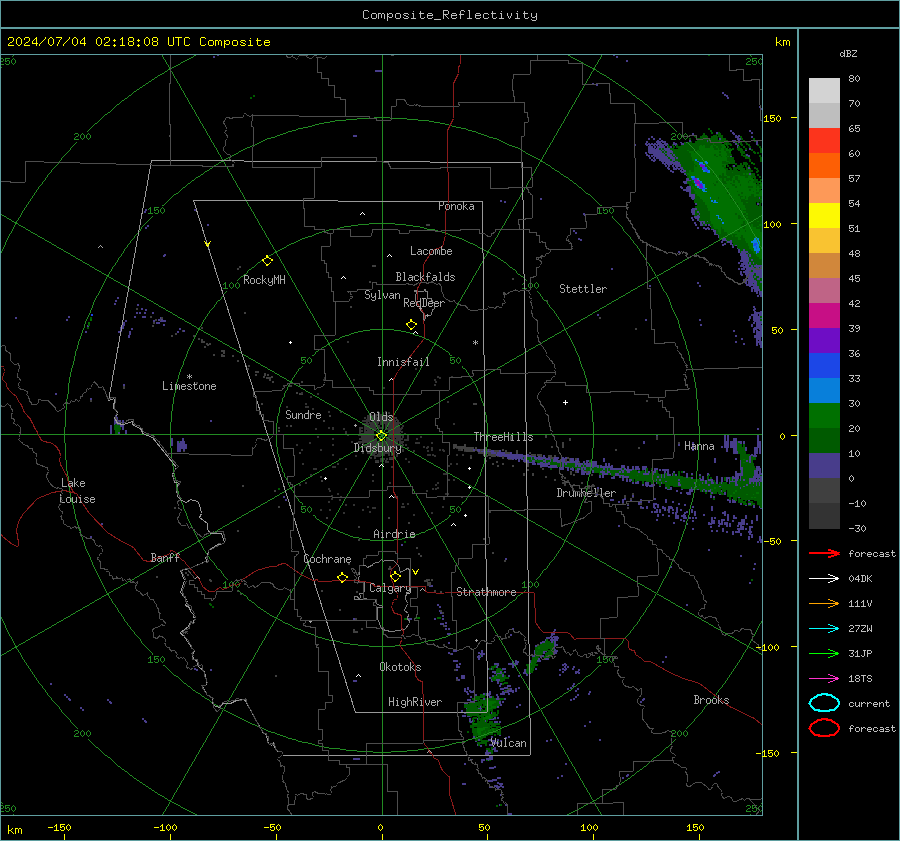
Task: Click the green 31JP arrow in legend
Action: [x=824, y=653]
